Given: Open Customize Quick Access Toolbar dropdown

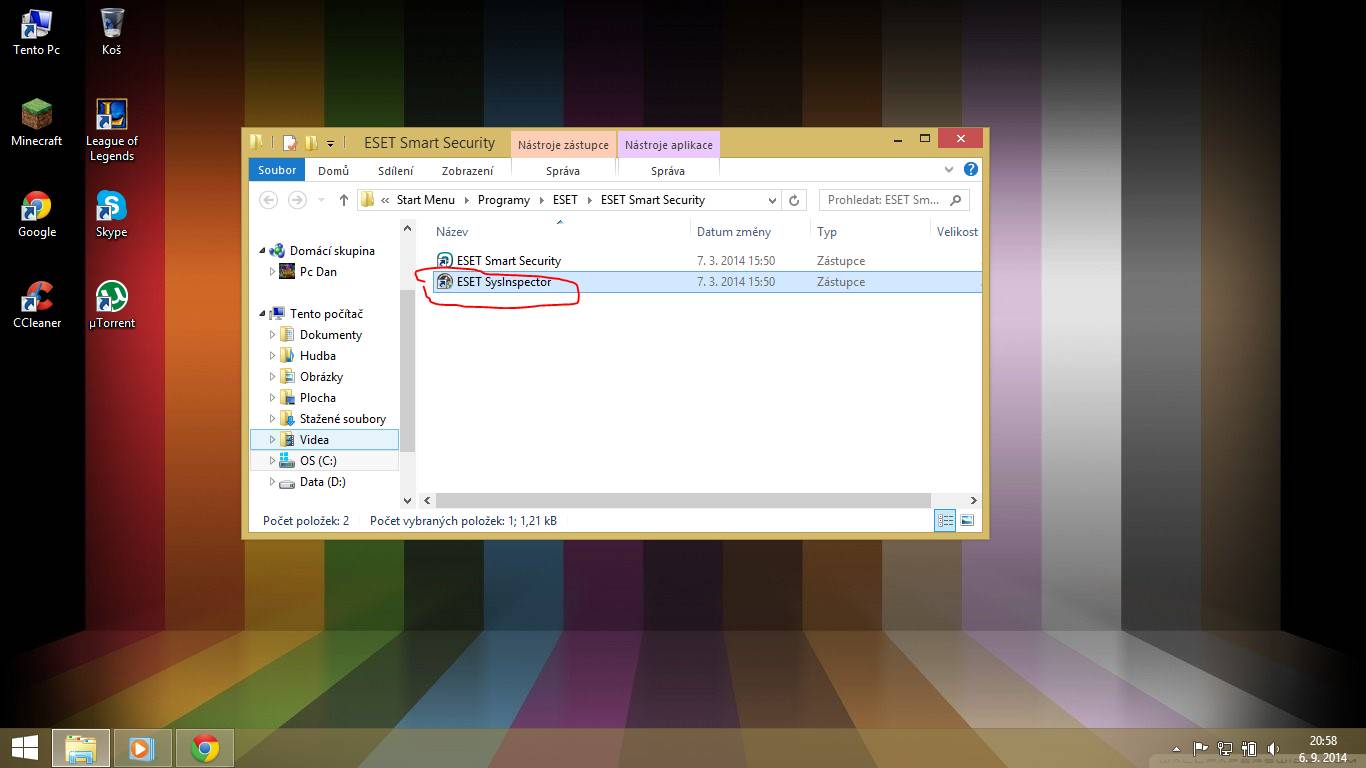Looking at the screenshot, I should click(330, 143).
